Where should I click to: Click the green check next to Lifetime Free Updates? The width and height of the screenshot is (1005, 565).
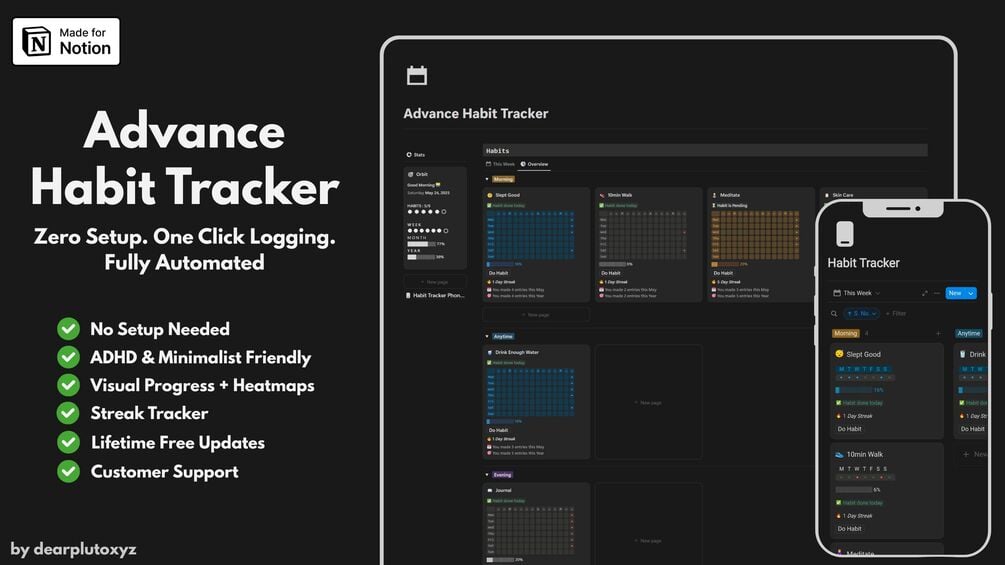tap(68, 442)
